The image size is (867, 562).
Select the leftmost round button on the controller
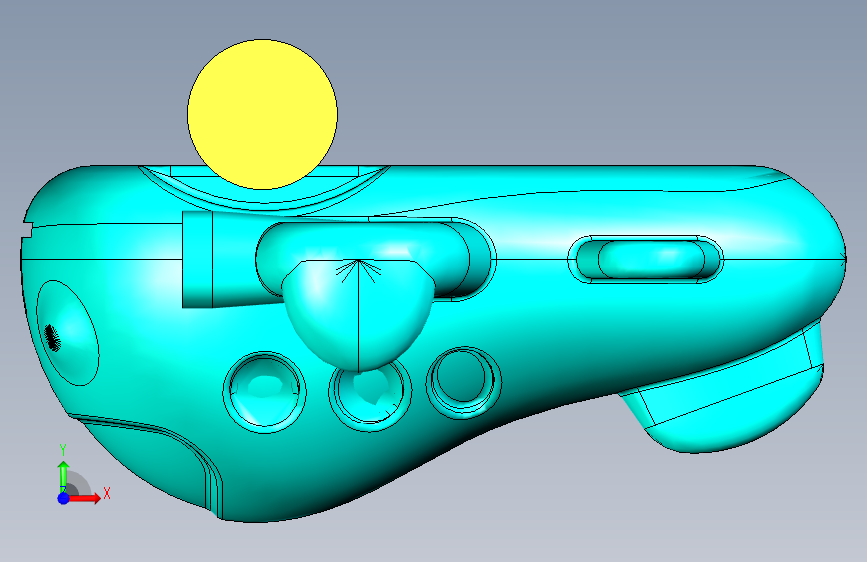pos(264,392)
